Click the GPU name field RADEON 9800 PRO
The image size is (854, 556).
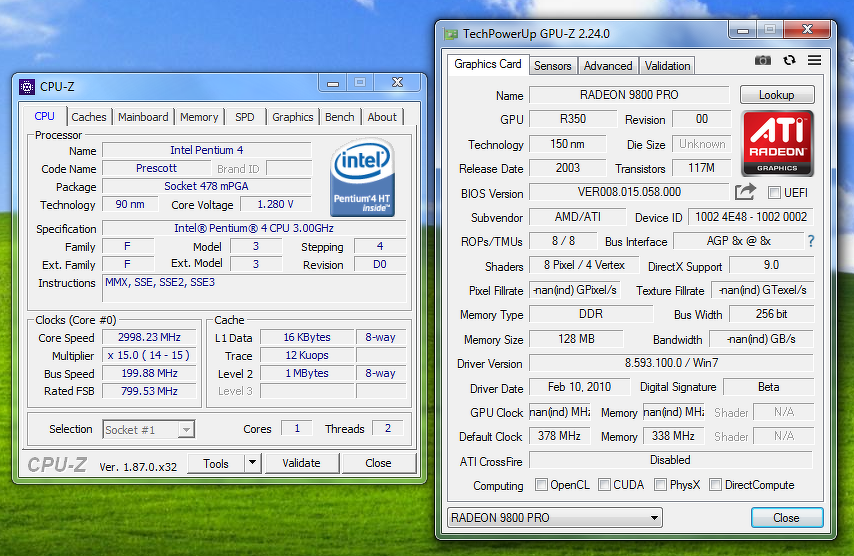point(629,95)
